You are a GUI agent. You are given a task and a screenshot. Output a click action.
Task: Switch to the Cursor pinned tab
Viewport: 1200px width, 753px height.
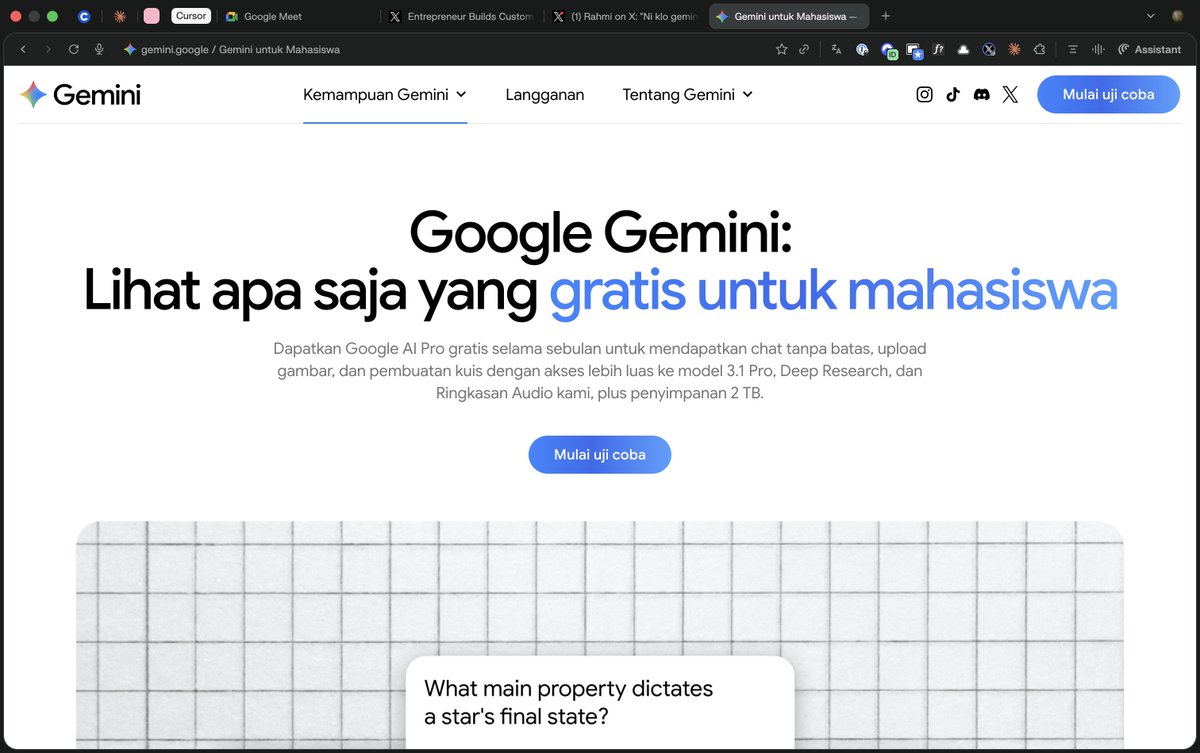click(191, 16)
